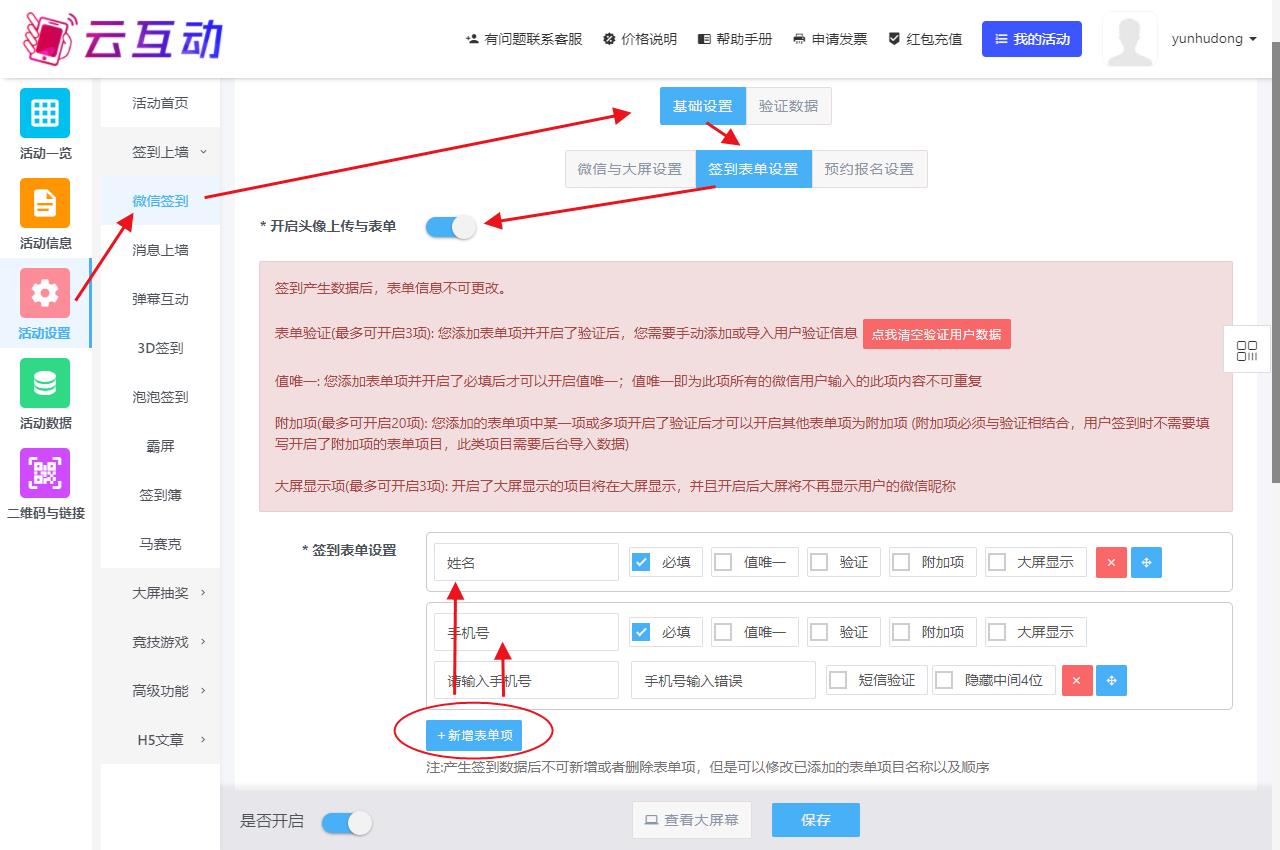Screen dimensions: 1280x850
Task: Enable 短信验证 checkbox
Action: (838, 681)
